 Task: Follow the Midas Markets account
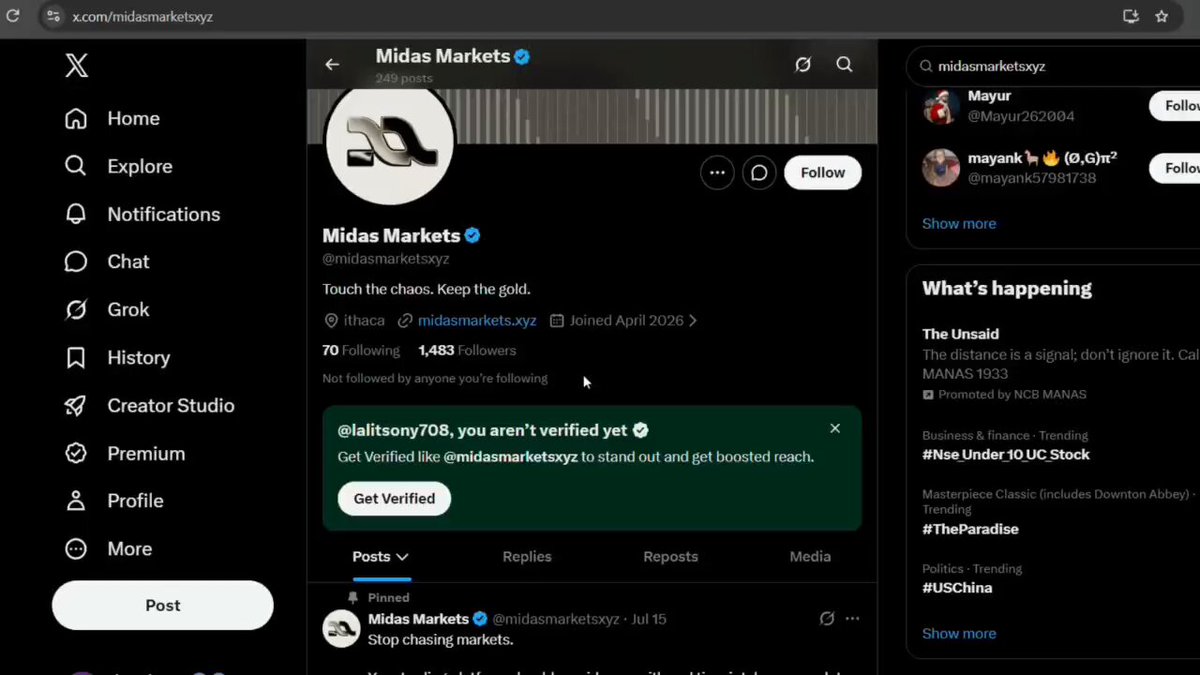(x=823, y=172)
